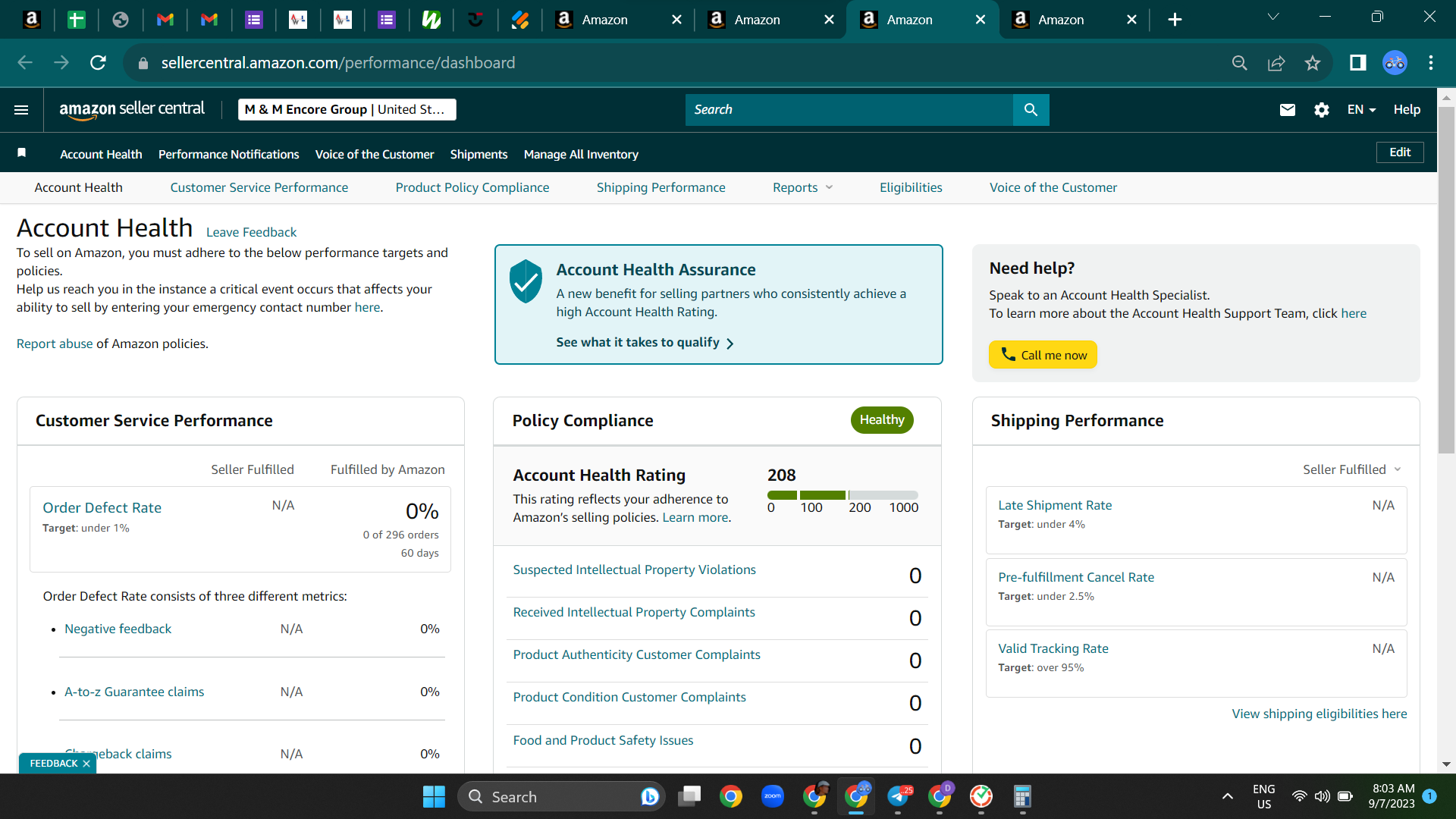Open the Seller Fulfilled shipping dropdown
The height and width of the screenshot is (819, 1456).
[x=1352, y=469]
